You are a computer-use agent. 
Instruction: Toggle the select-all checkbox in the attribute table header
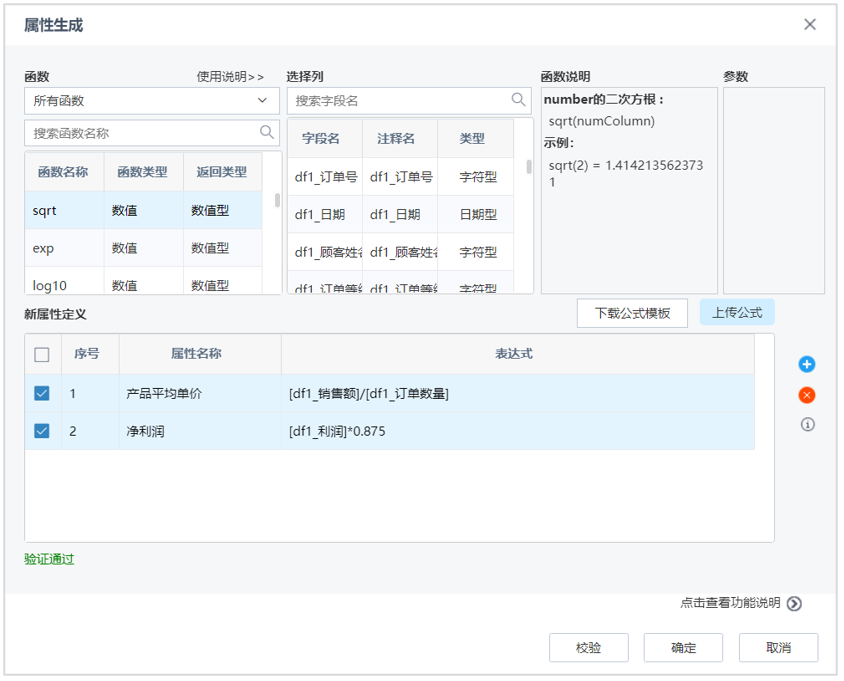41,355
